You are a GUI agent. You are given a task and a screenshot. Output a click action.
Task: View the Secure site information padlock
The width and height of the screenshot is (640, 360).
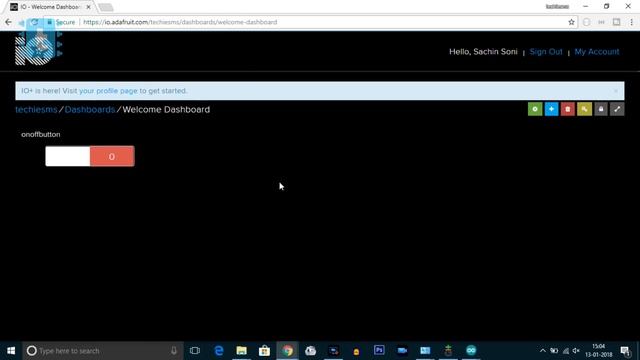50,22
